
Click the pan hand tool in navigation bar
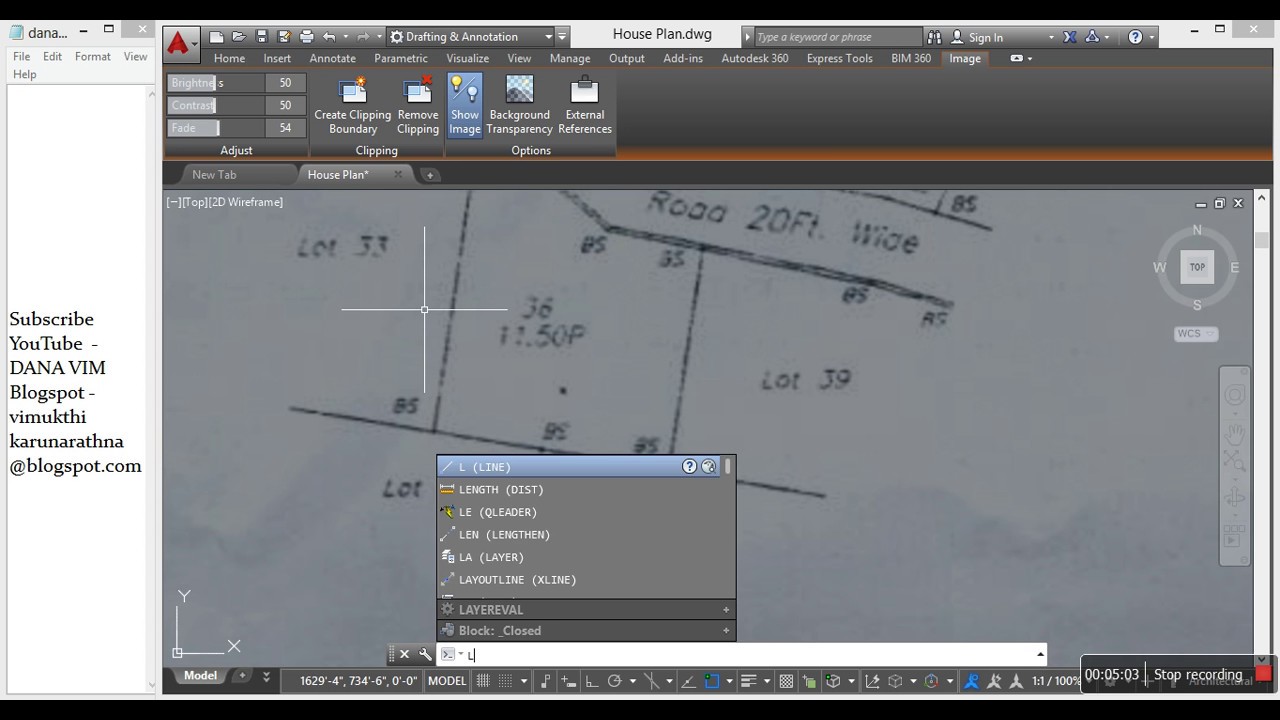coord(1235,432)
